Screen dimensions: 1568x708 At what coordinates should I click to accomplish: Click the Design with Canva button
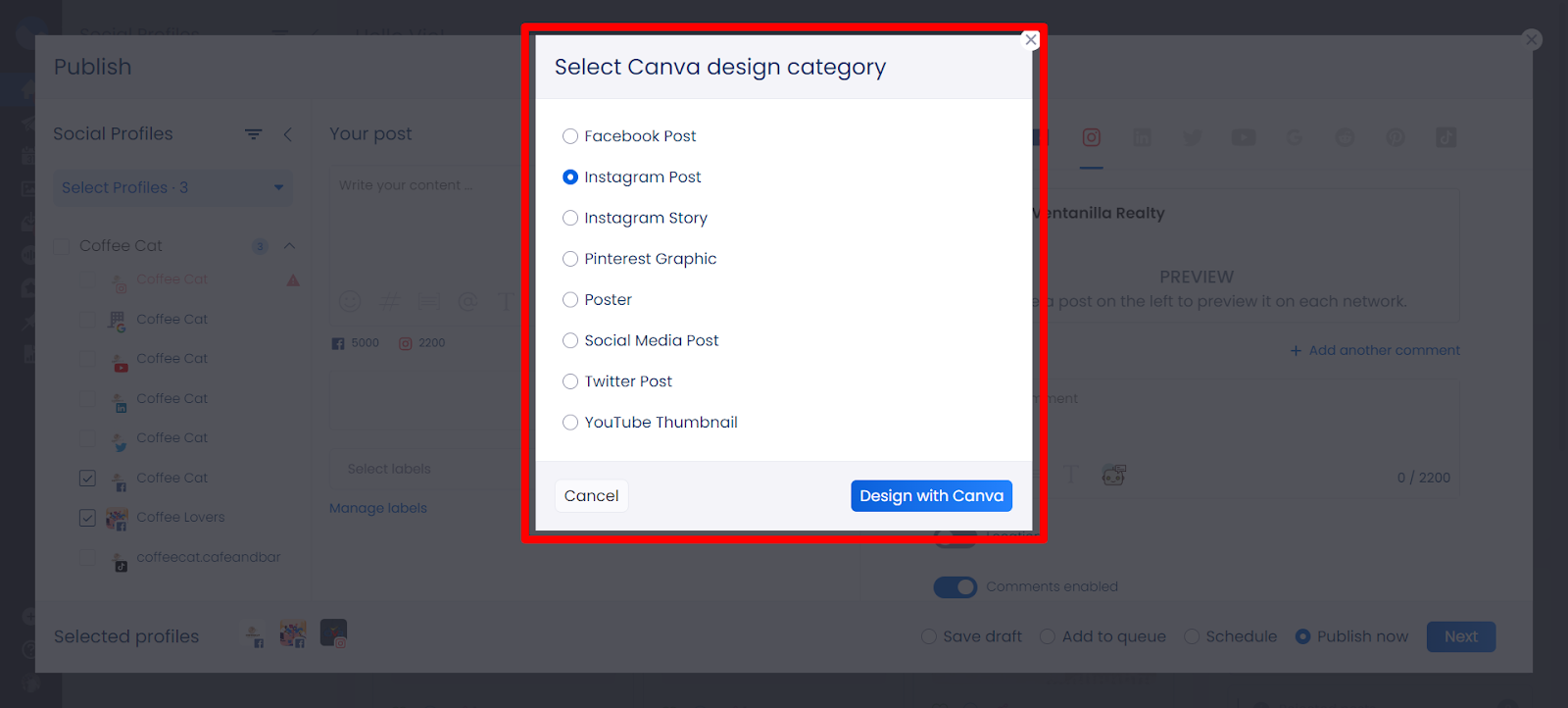[931, 496]
